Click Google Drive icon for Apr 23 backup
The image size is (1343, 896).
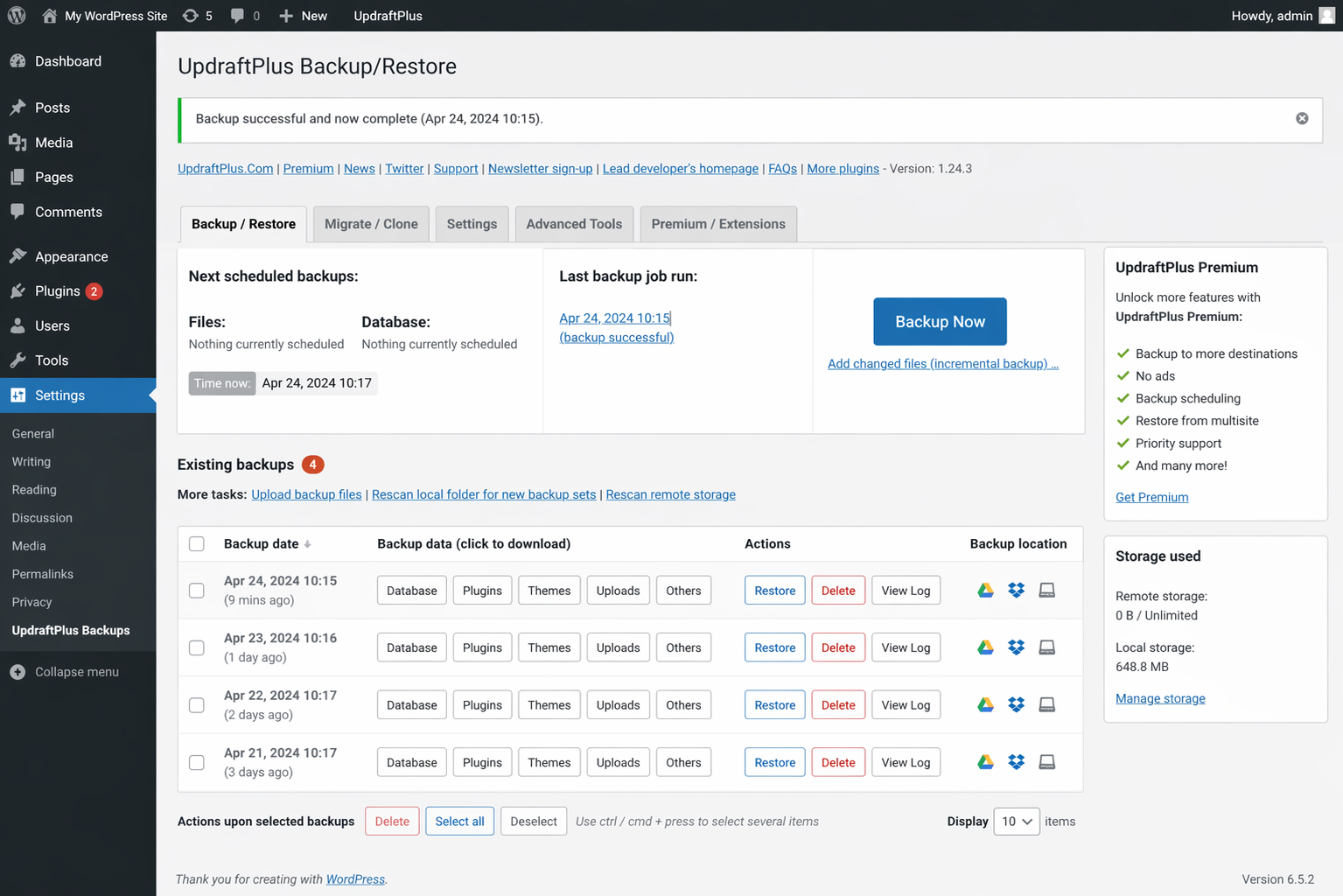985,647
